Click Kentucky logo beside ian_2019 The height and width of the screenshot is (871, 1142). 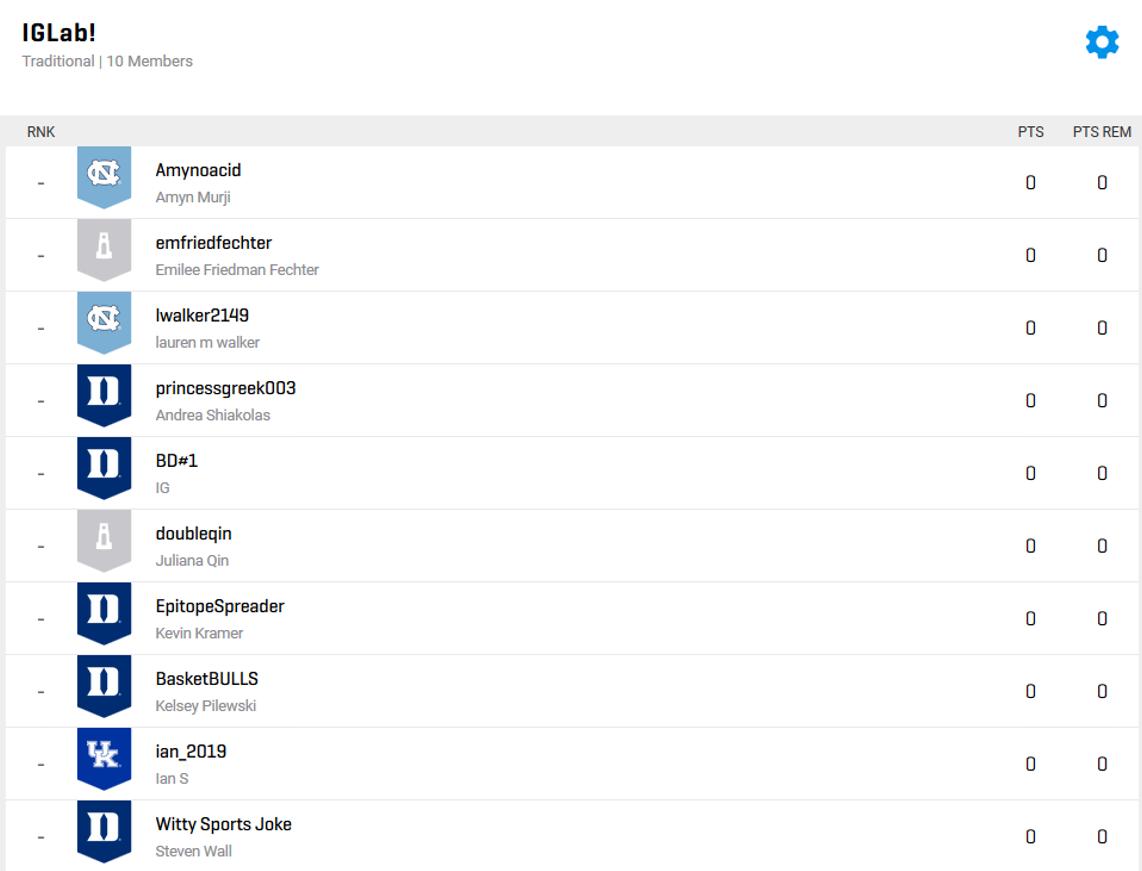click(x=104, y=759)
